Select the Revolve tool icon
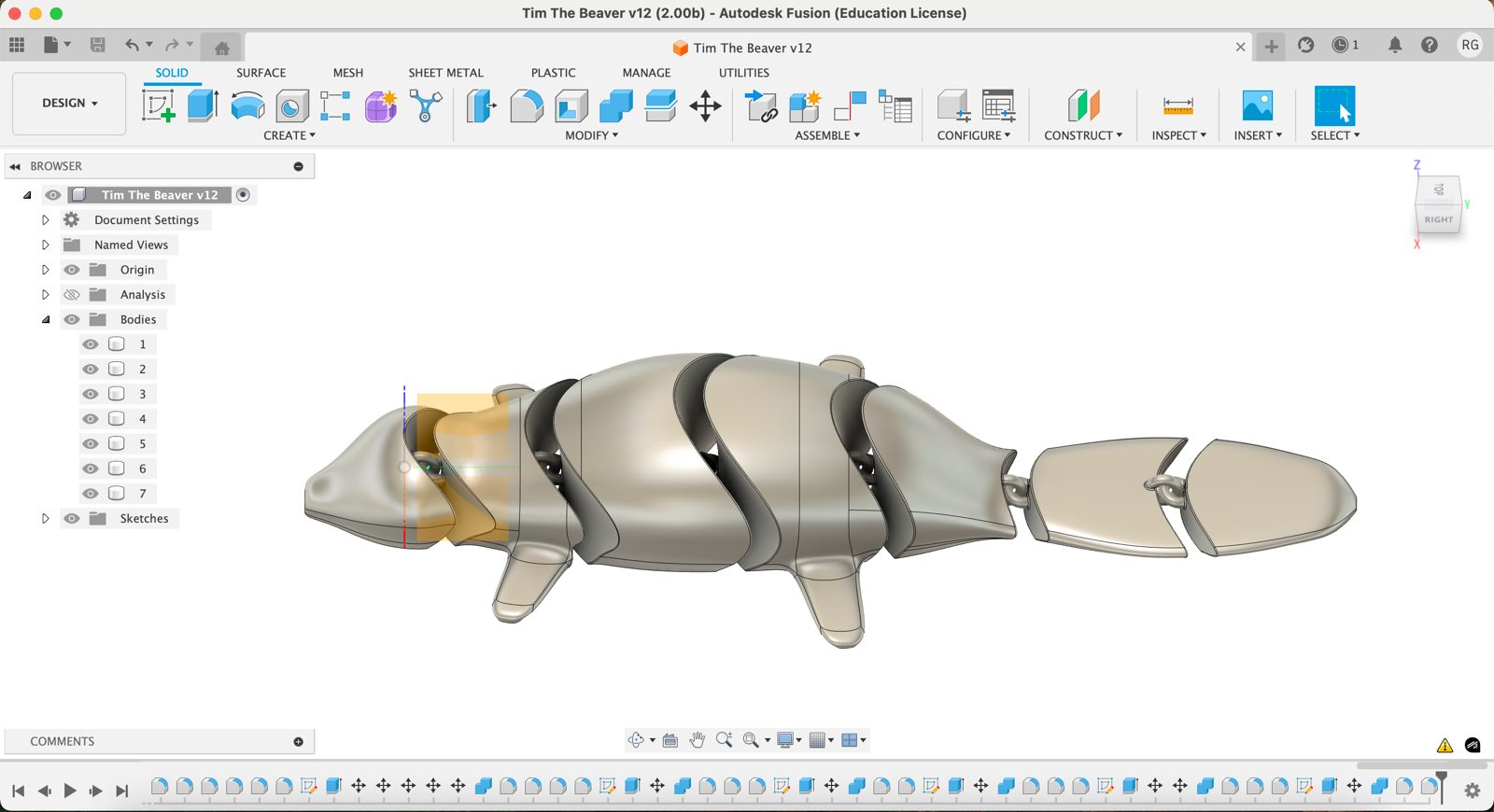This screenshot has width=1494, height=812. [247, 105]
